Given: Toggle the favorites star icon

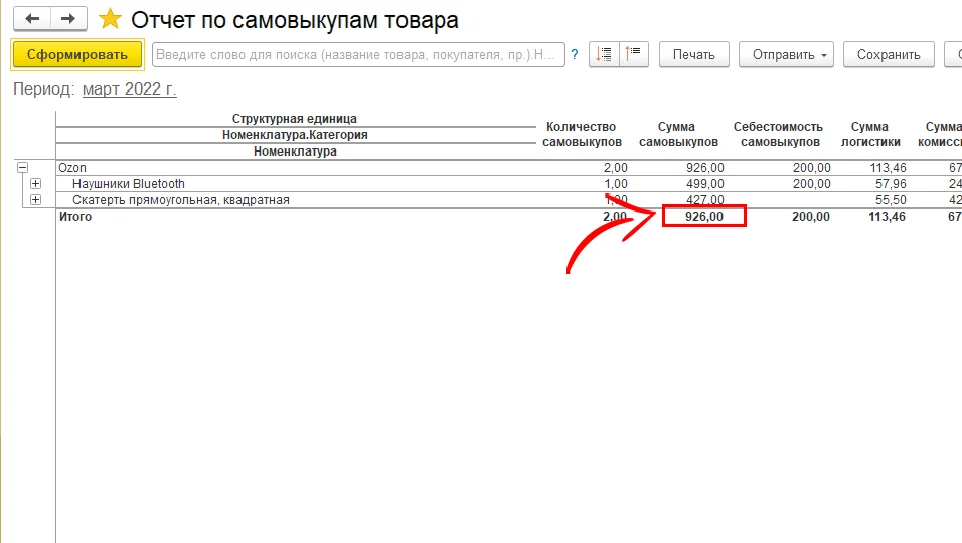Looking at the screenshot, I should (110, 20).
